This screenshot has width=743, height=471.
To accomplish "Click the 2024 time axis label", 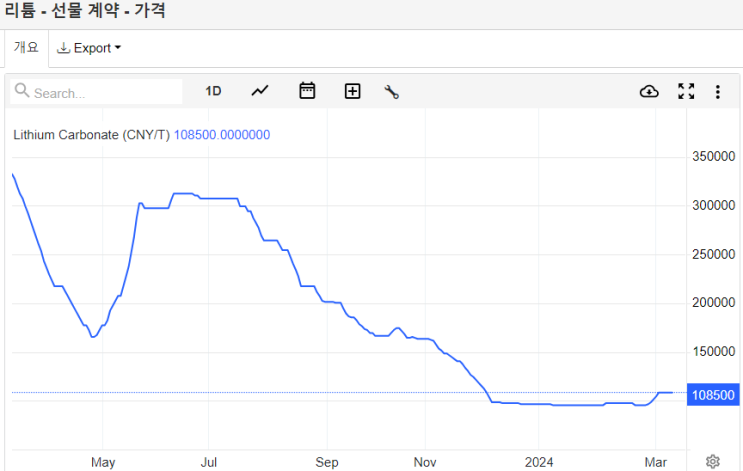I will point(539,462).
